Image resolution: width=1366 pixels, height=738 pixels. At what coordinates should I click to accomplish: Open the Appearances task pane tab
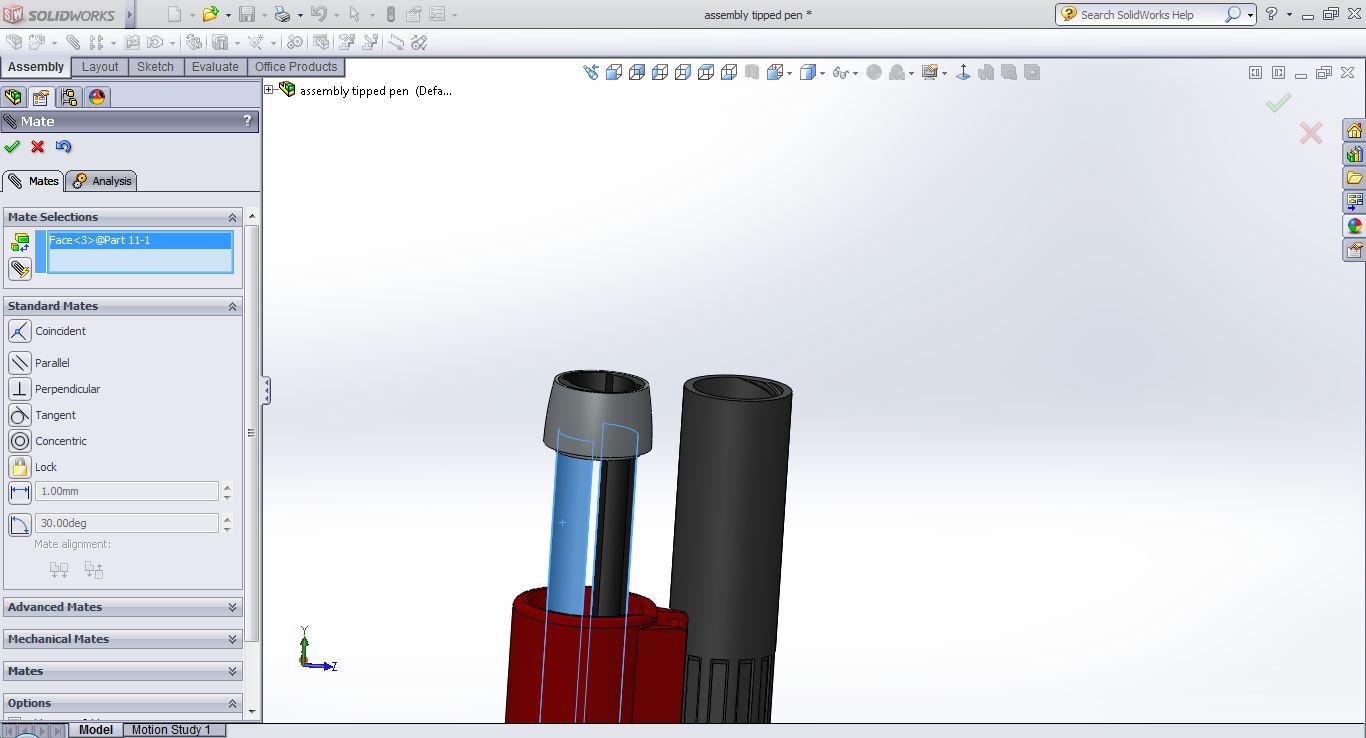(x=1354, y=226)
